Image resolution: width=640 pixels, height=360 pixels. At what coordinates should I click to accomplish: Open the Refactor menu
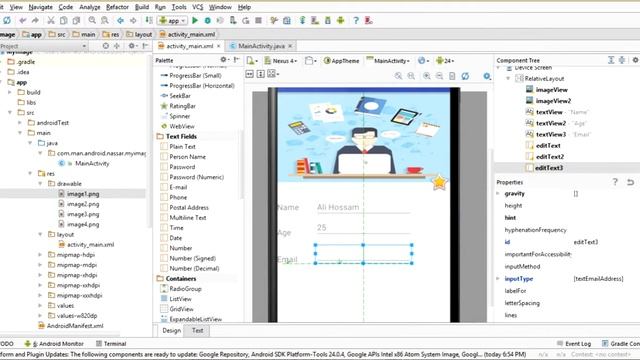point(117,7)
